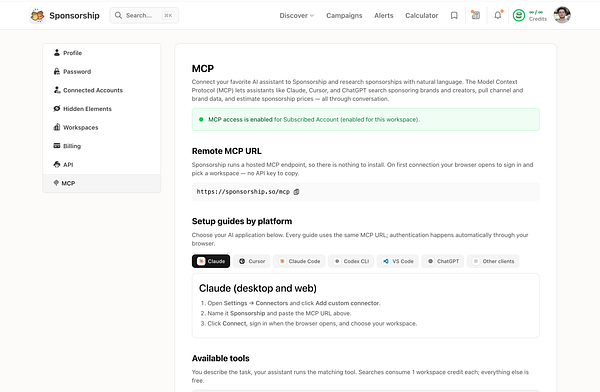This screenshot has height=392, width=600.
Task: Open the bookmarks icon in header
Action: pos(454,16)
